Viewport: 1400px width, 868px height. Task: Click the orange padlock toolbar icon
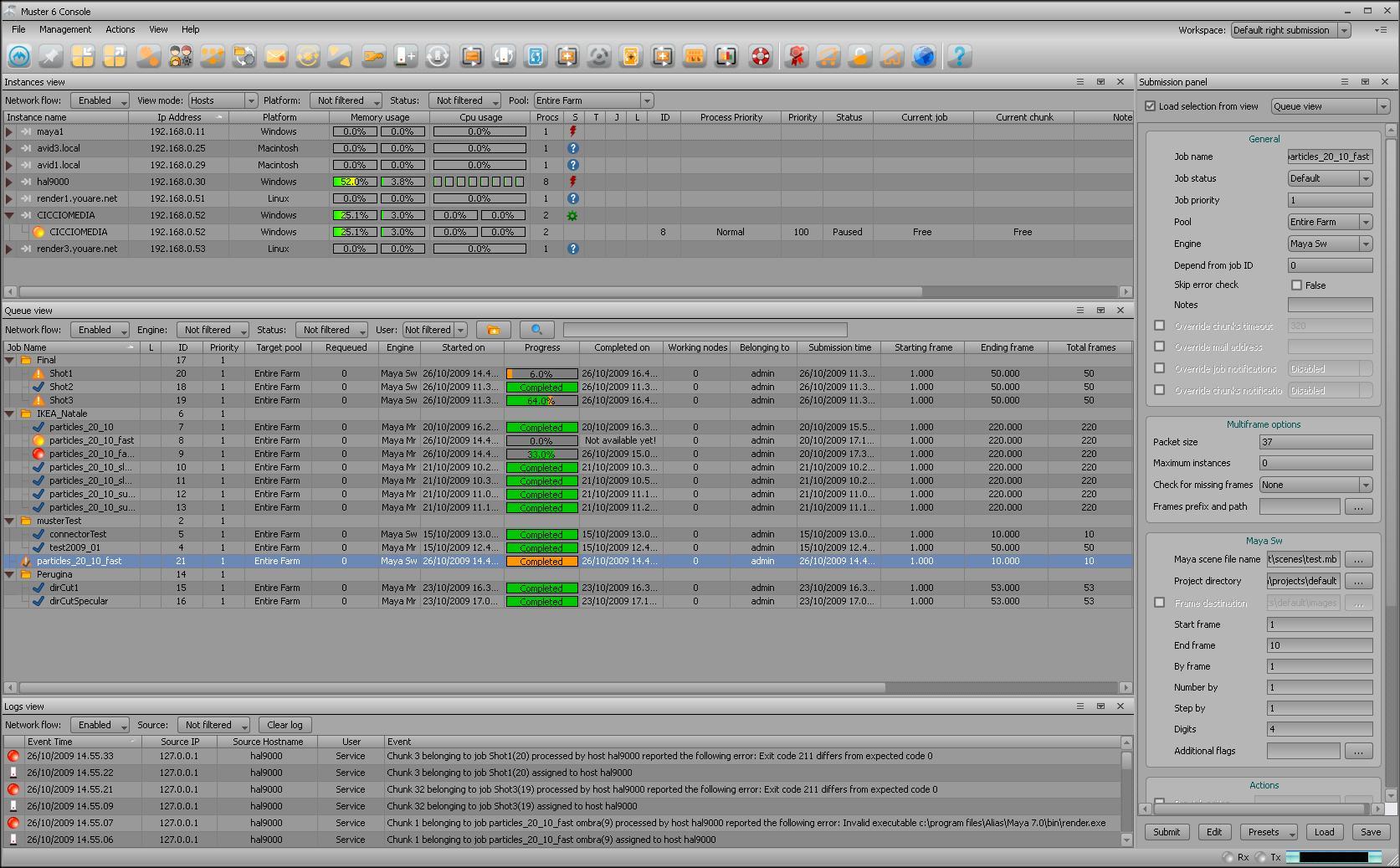(x=859, y=56)
